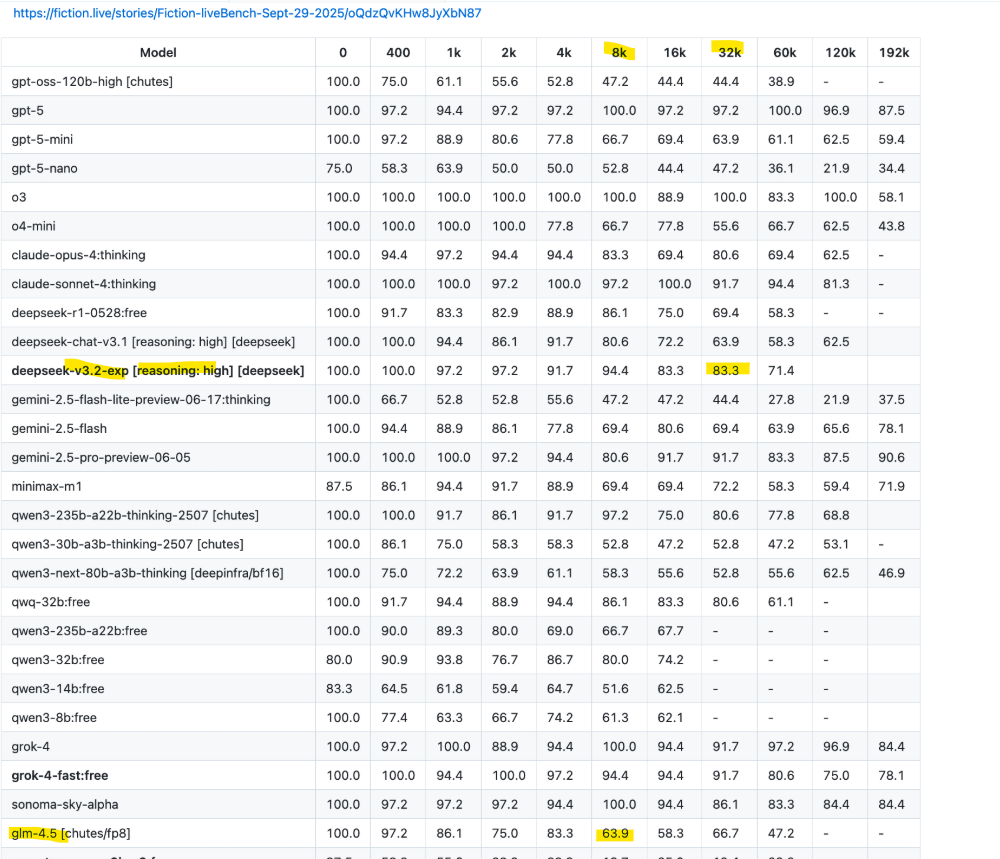
Task: Select the claude-sonnet-4:thinking model name
Action: coord(84,284)
